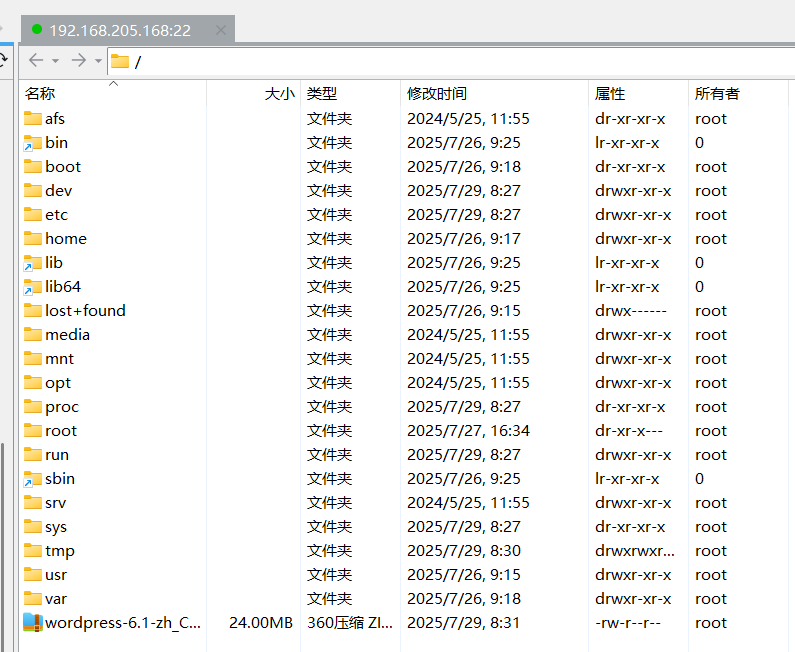Click the drwxrwxr... attribute cell
The height and width of the screenshot is (652, 795).
click(635, 551)
